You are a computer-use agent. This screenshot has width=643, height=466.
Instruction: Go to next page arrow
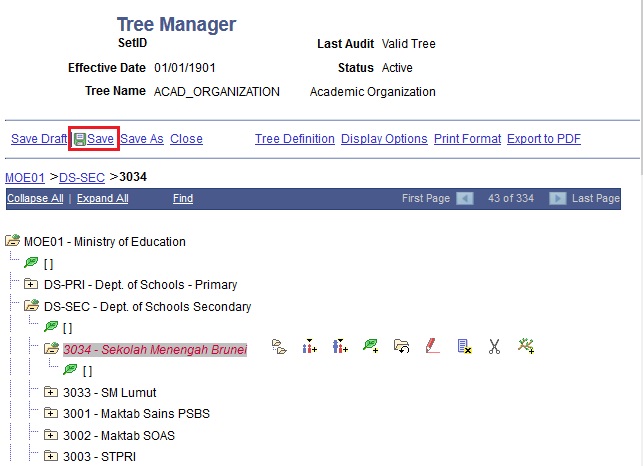coord(557,199)
